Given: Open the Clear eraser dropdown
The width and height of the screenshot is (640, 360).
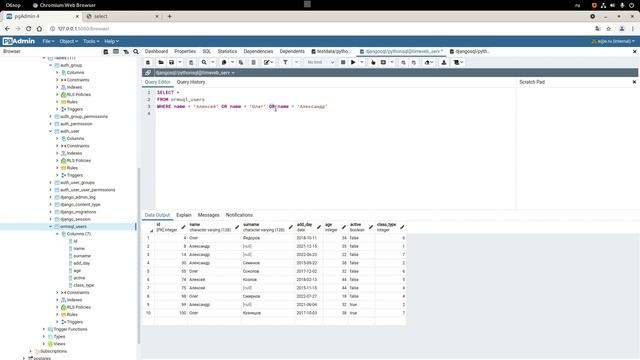Looking at the screenshot, I should [429, 62].
